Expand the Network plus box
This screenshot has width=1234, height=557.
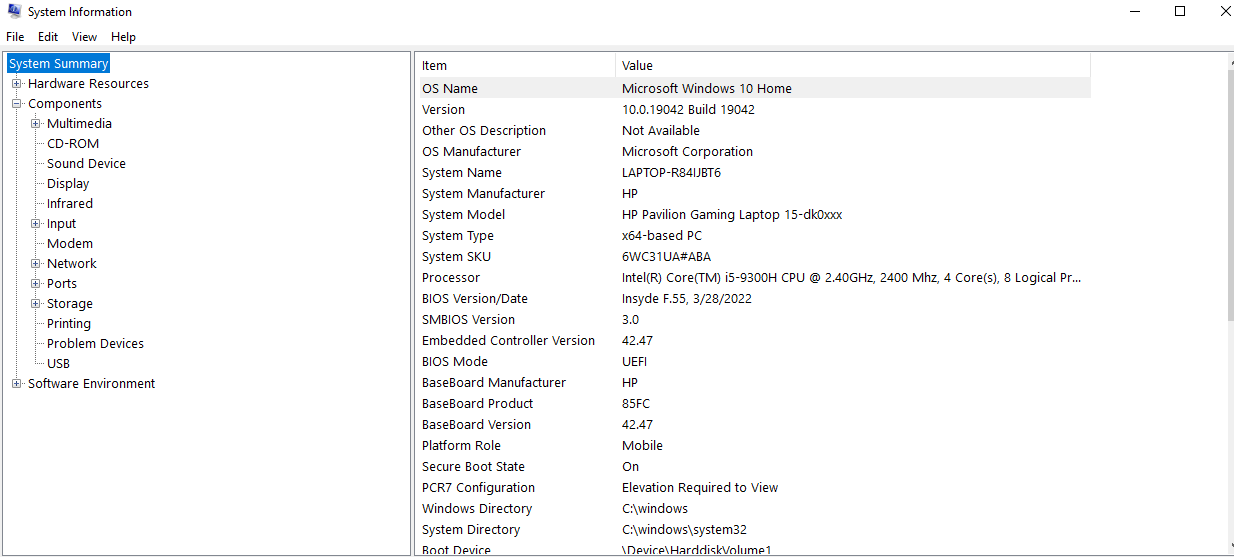point(35,264)
